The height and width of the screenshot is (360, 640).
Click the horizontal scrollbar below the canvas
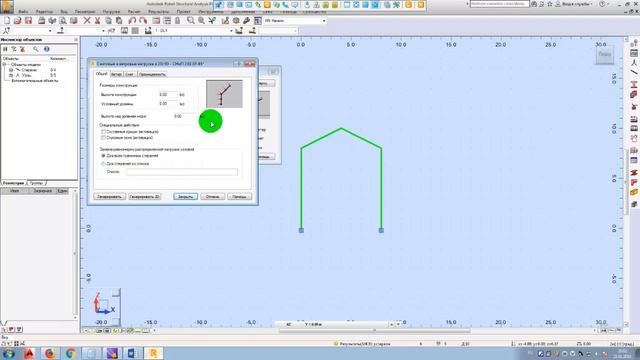[374, 331]
